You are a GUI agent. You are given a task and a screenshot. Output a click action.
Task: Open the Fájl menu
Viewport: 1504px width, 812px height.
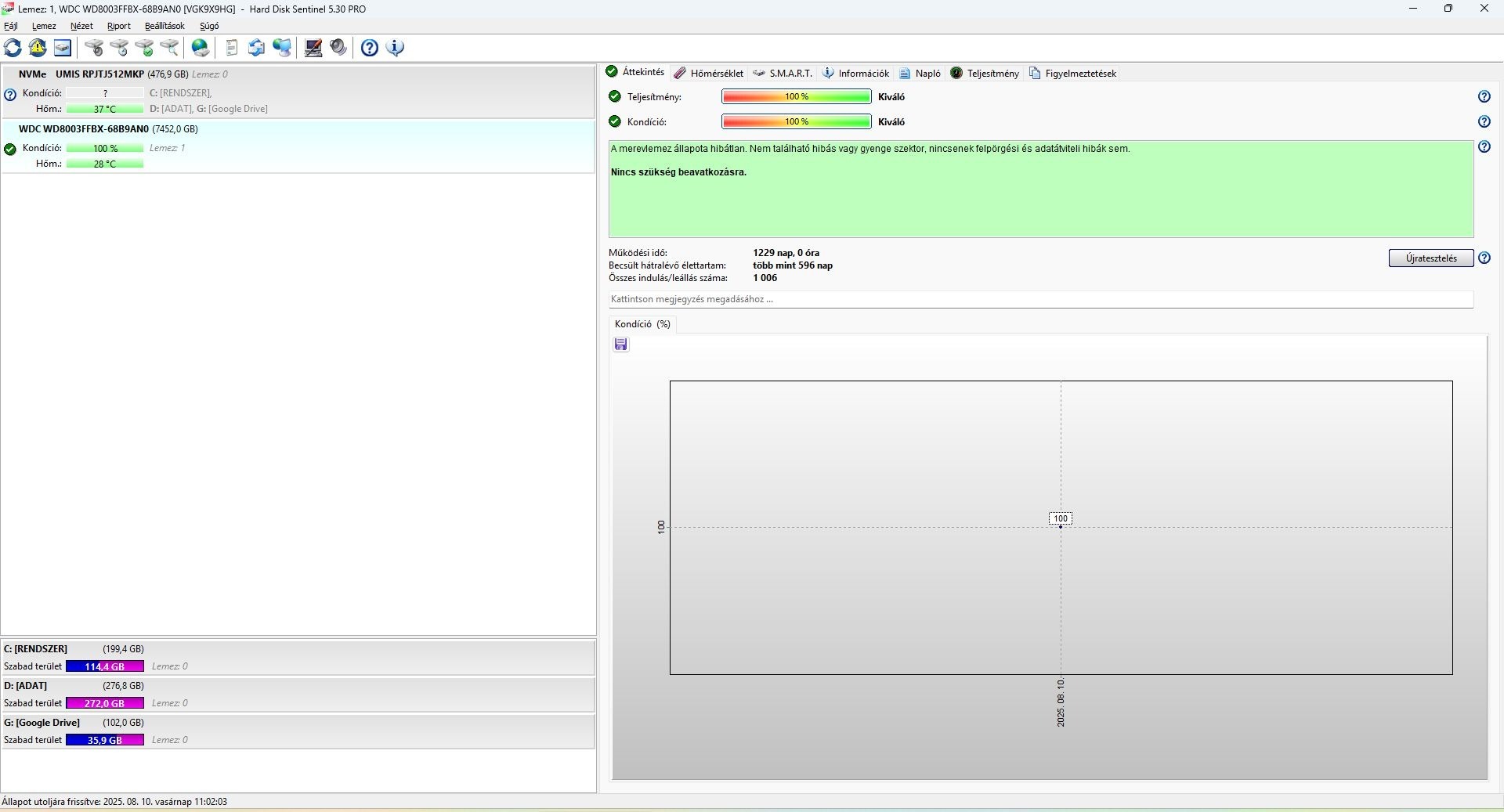(x=11, y=26)
